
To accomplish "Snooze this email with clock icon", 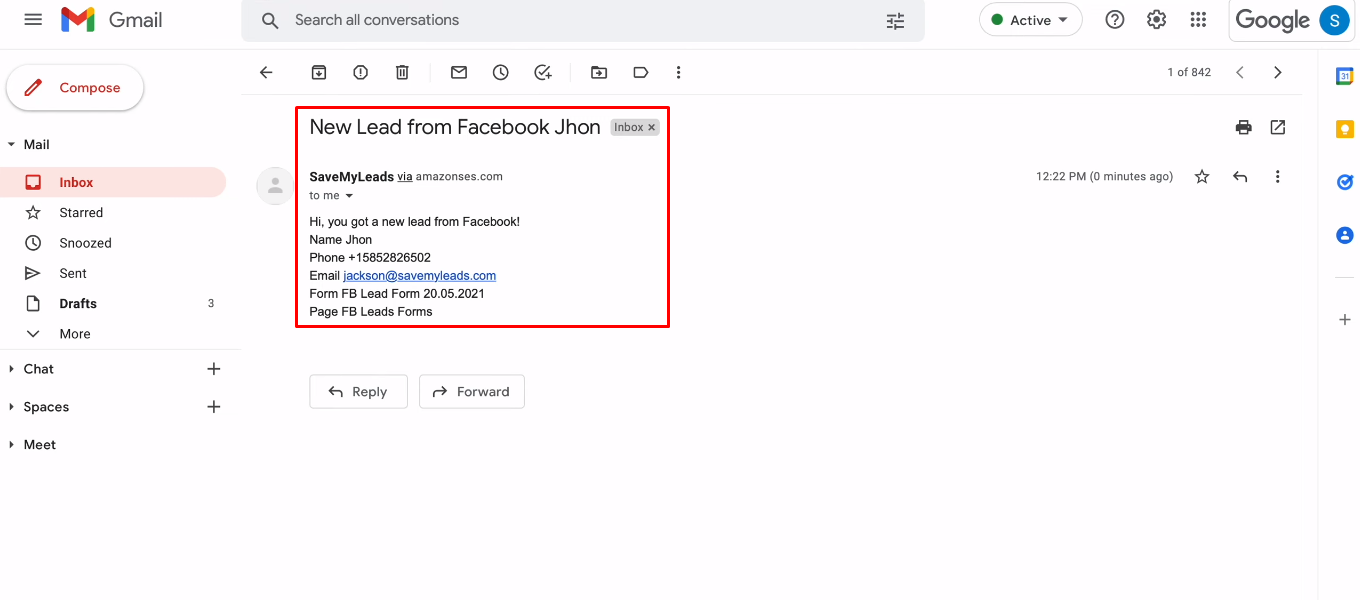I will (x=501, y=72).
